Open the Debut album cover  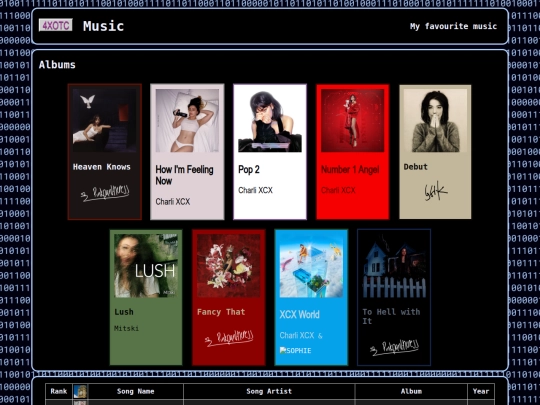point(435,121)
